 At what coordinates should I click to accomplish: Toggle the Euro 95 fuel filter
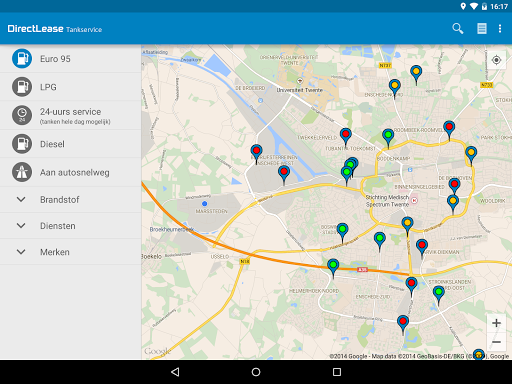[70, 59]
